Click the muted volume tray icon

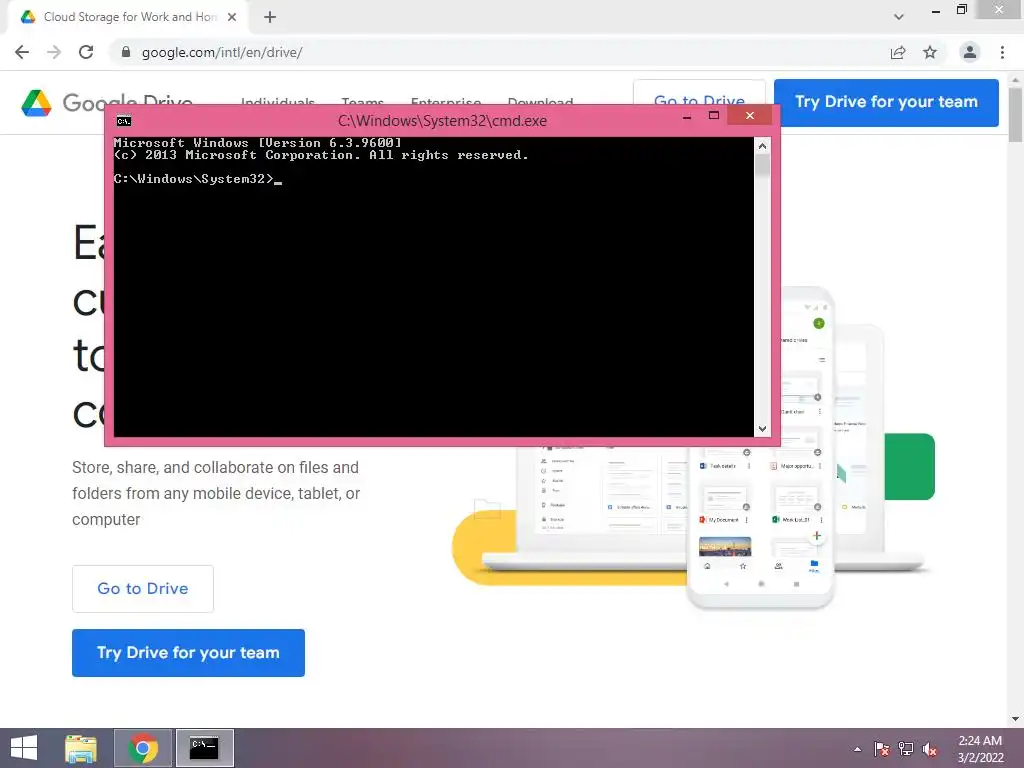tap(930, 749)
